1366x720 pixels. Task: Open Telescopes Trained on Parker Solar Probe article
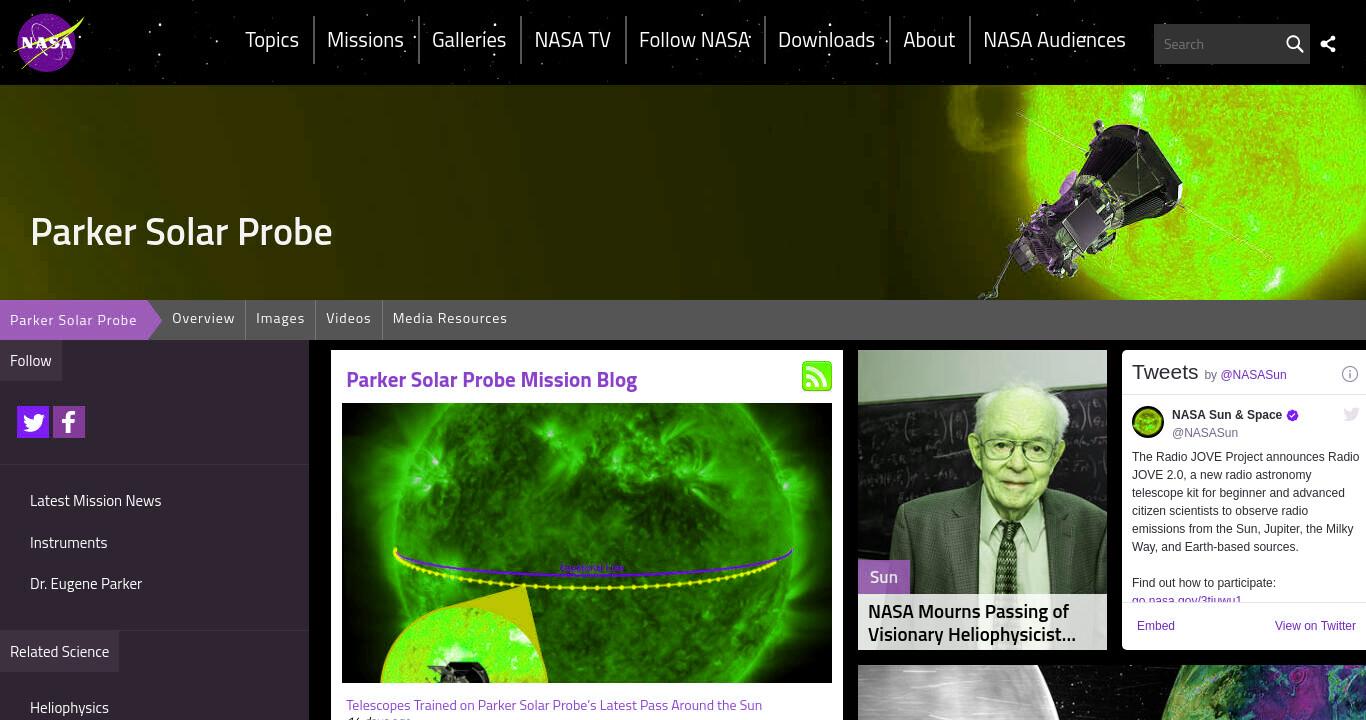554,705
